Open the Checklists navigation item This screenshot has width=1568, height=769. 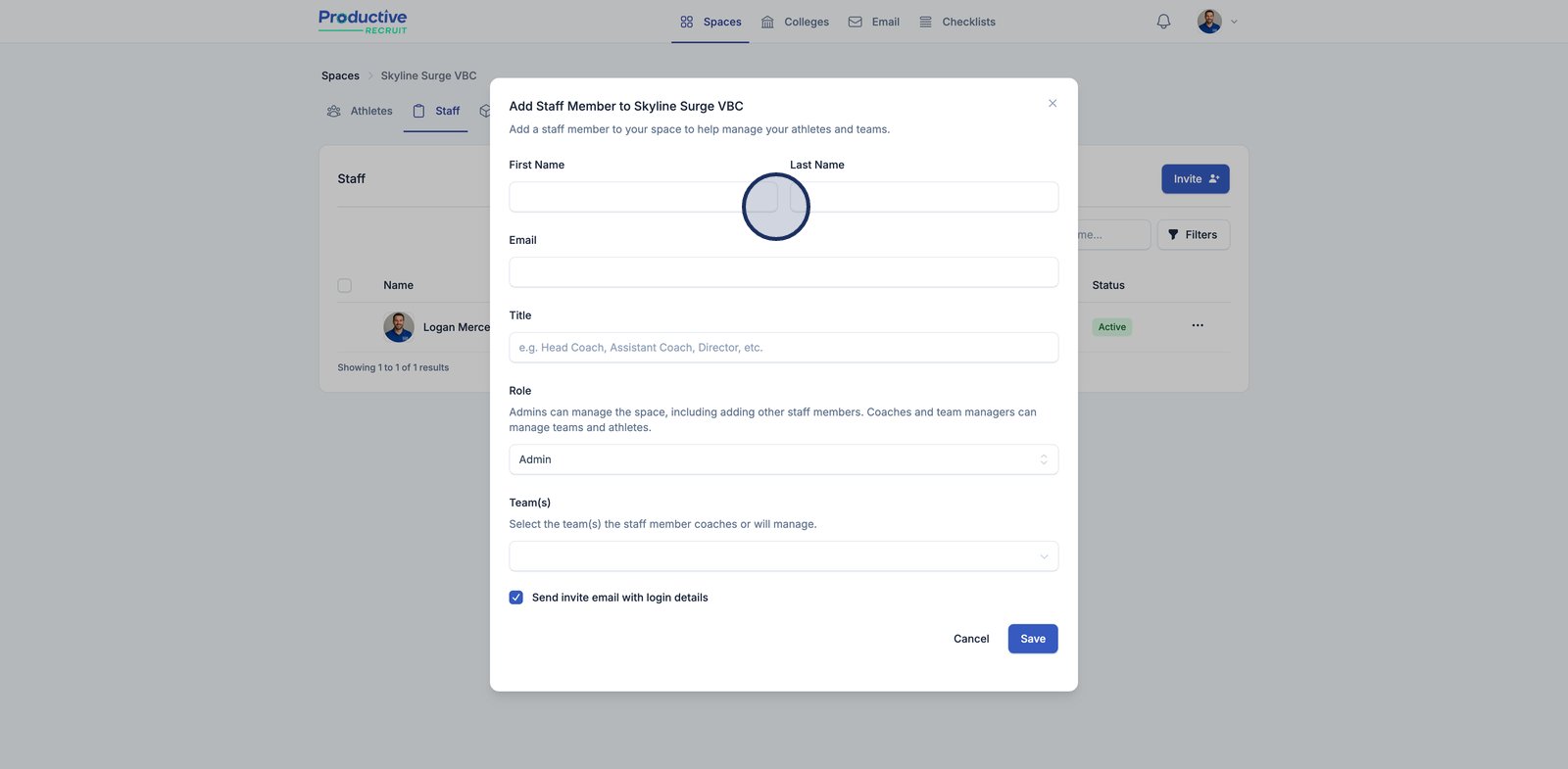(x=957, y=22)
